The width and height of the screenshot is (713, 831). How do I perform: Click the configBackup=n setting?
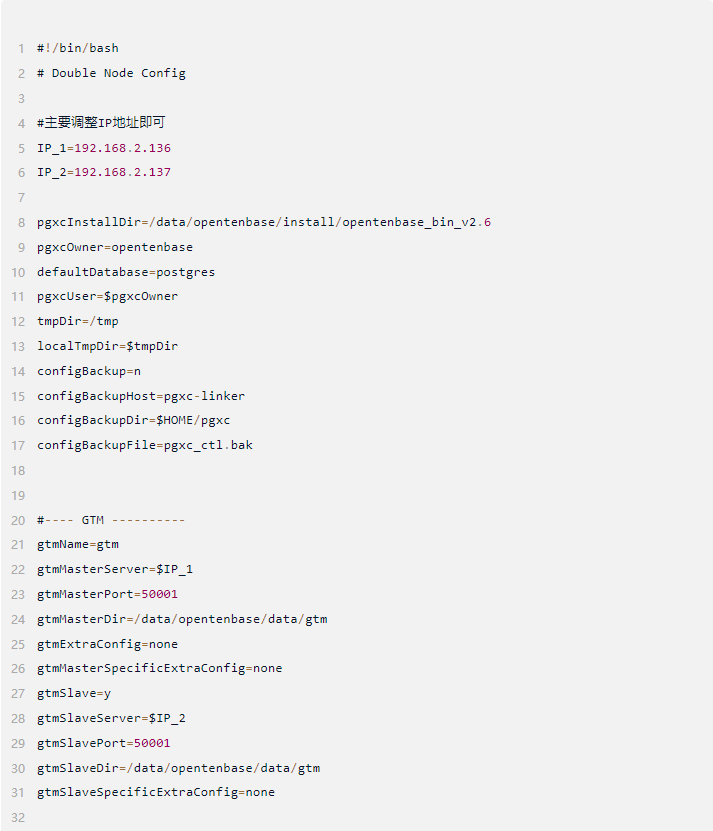(x=89, y=371)
